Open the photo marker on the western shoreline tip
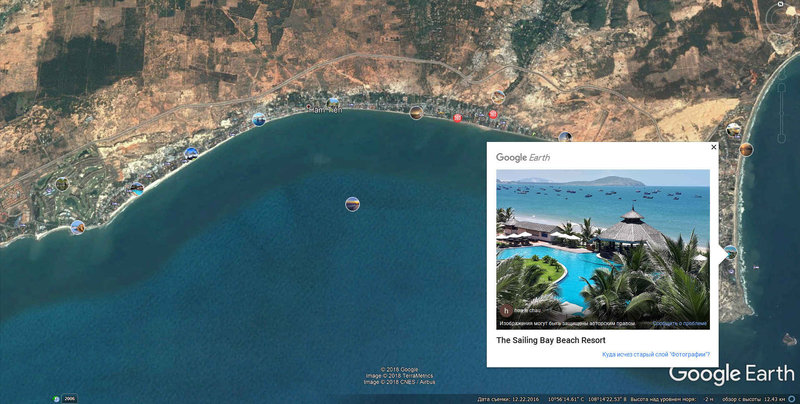 [x=78, y=227]
